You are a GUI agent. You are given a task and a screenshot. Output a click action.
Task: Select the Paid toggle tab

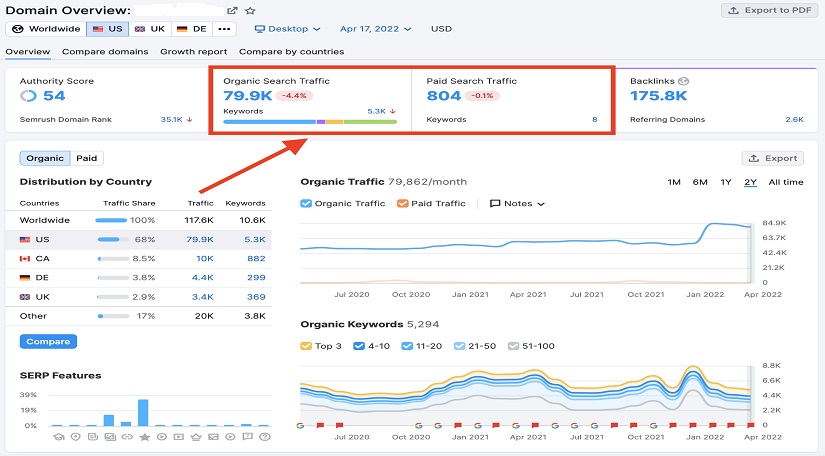tap(87, 158)
